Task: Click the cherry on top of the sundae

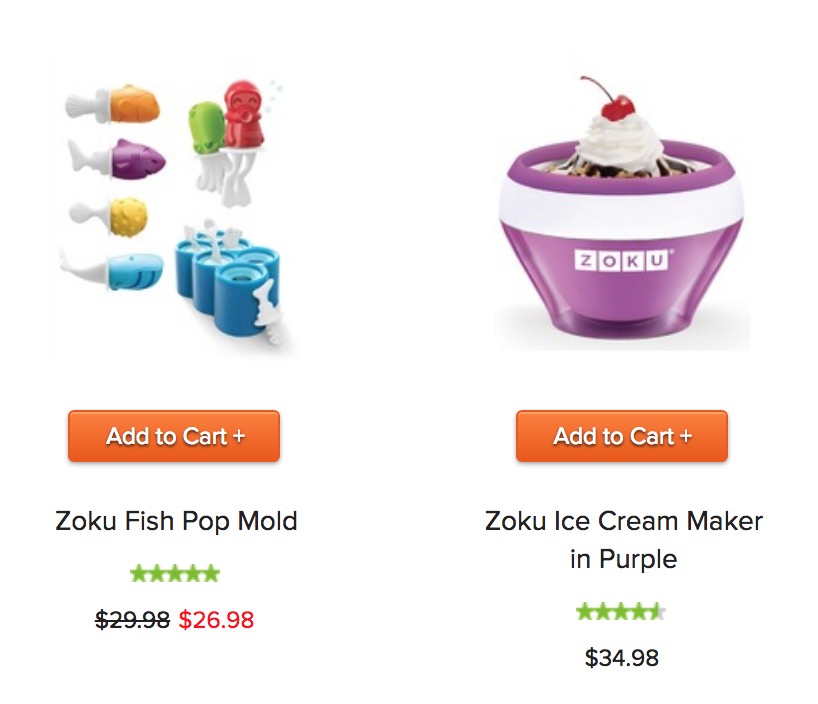Action: pyautogui.click(x=618, y=108)
